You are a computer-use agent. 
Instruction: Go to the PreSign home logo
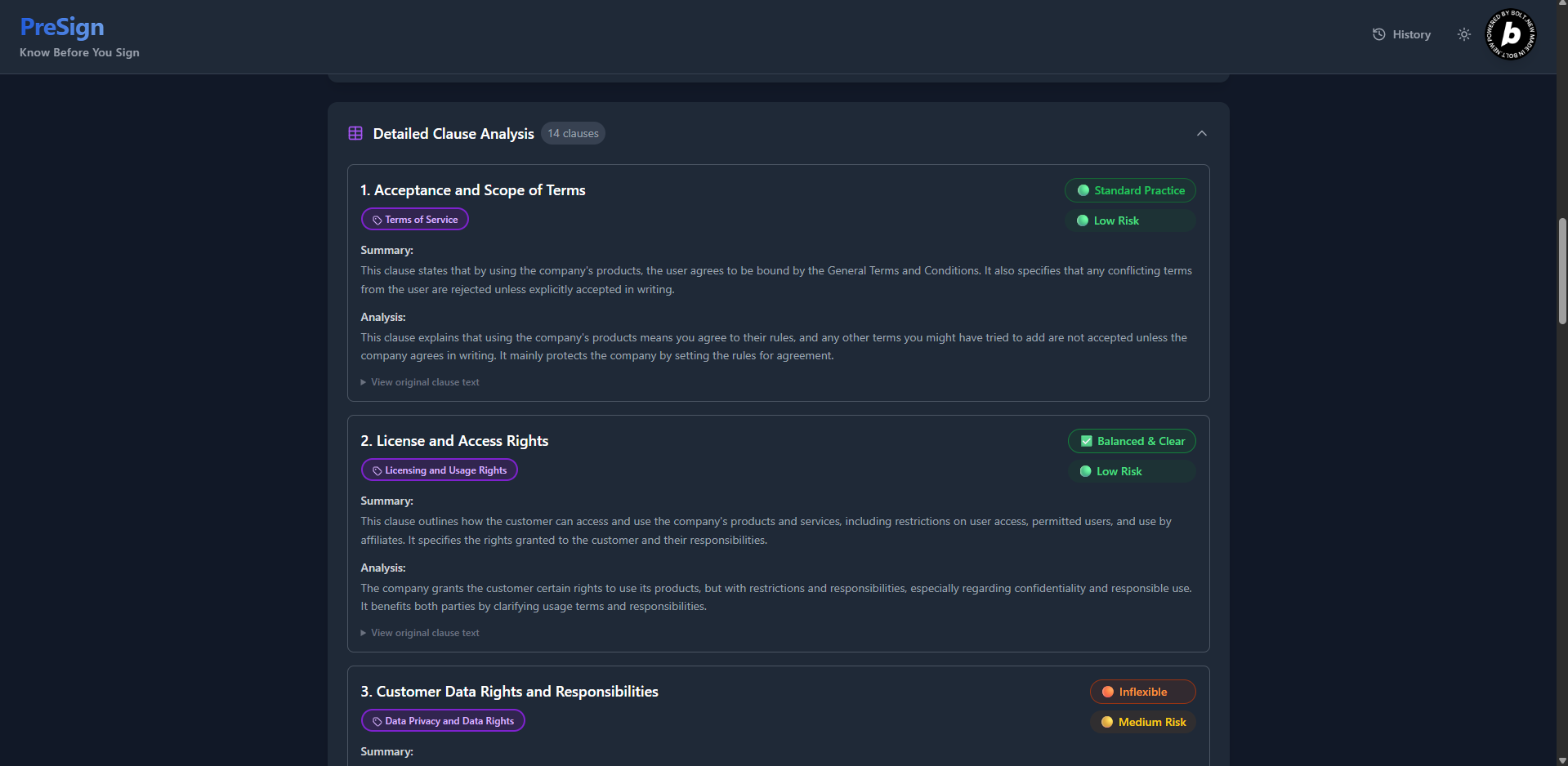coord(62,27)
